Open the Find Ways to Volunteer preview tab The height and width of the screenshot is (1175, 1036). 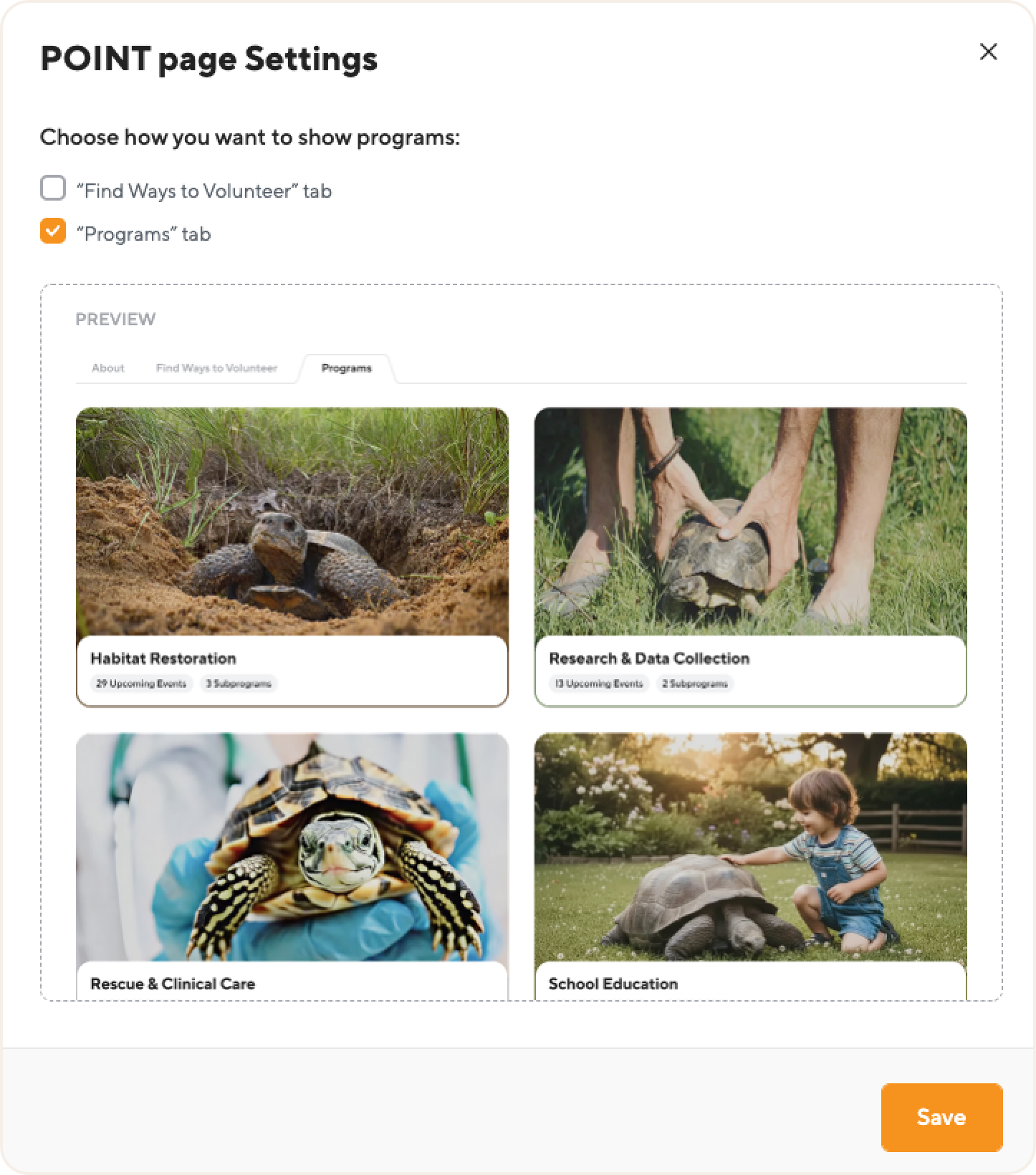[x=216, y=368]
